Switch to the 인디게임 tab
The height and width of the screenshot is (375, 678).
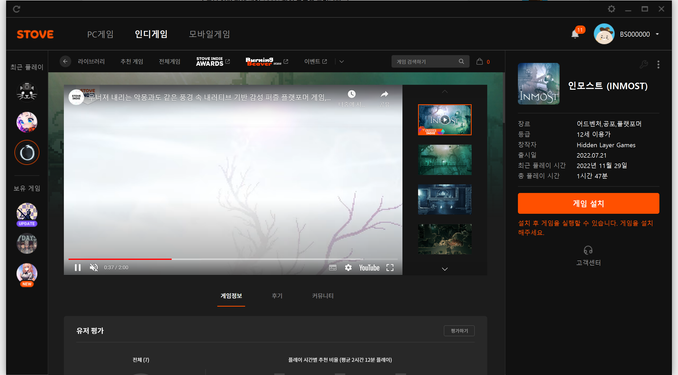(x=151, y=34)
